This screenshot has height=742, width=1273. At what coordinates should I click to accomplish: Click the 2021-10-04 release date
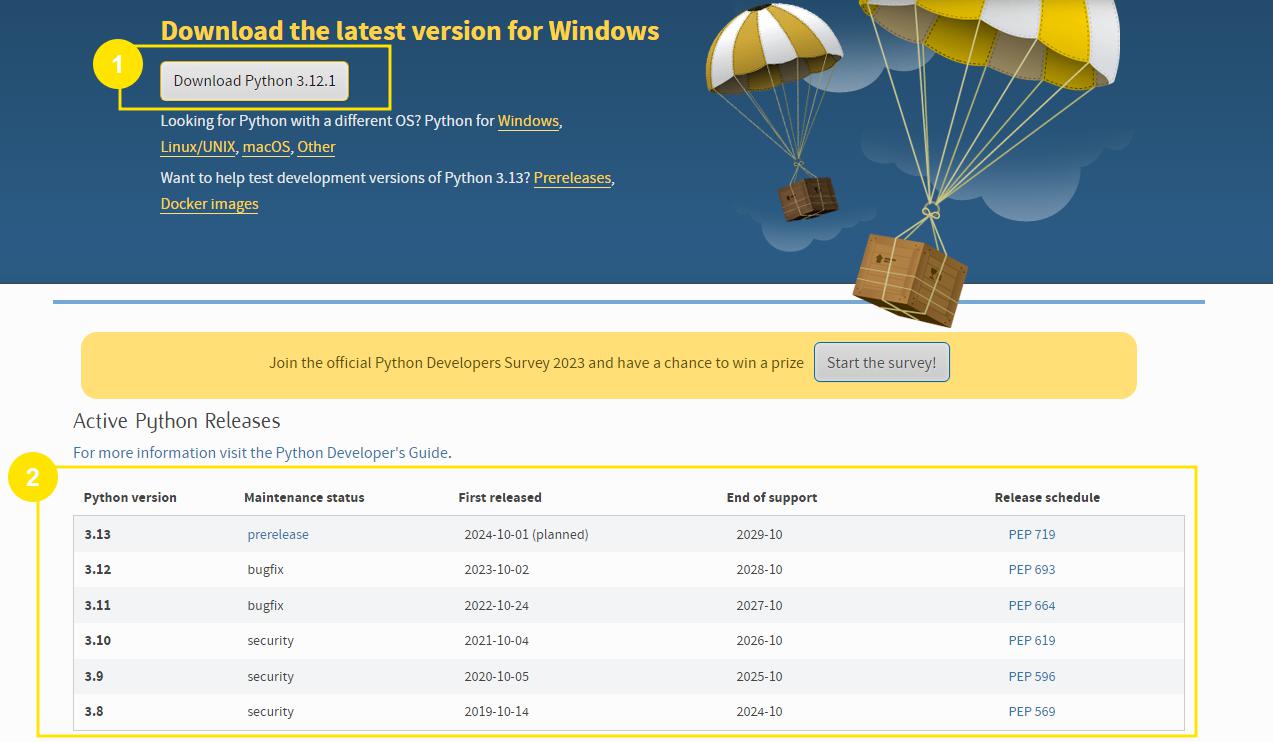(497, 641)
